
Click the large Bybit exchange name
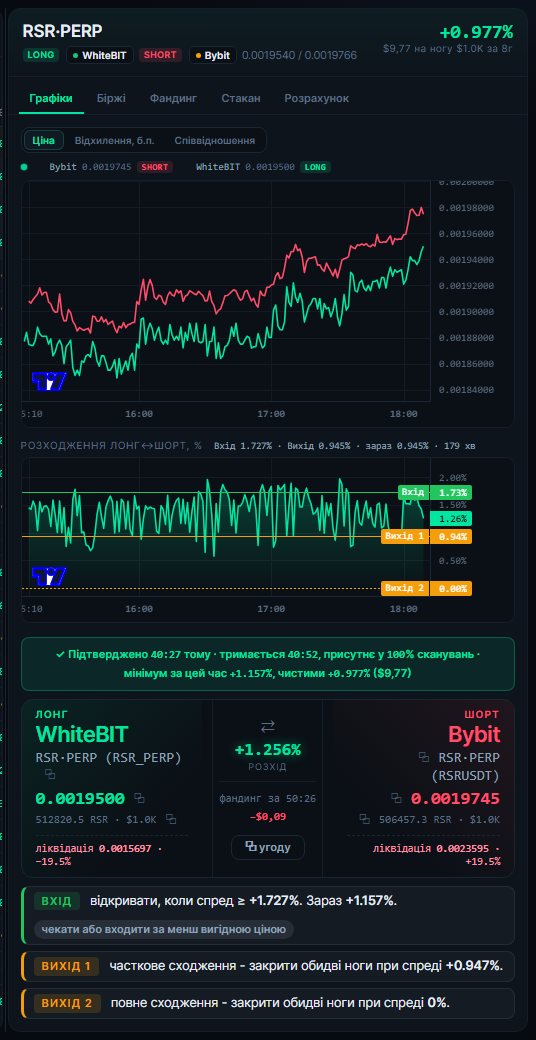[474, 734]
